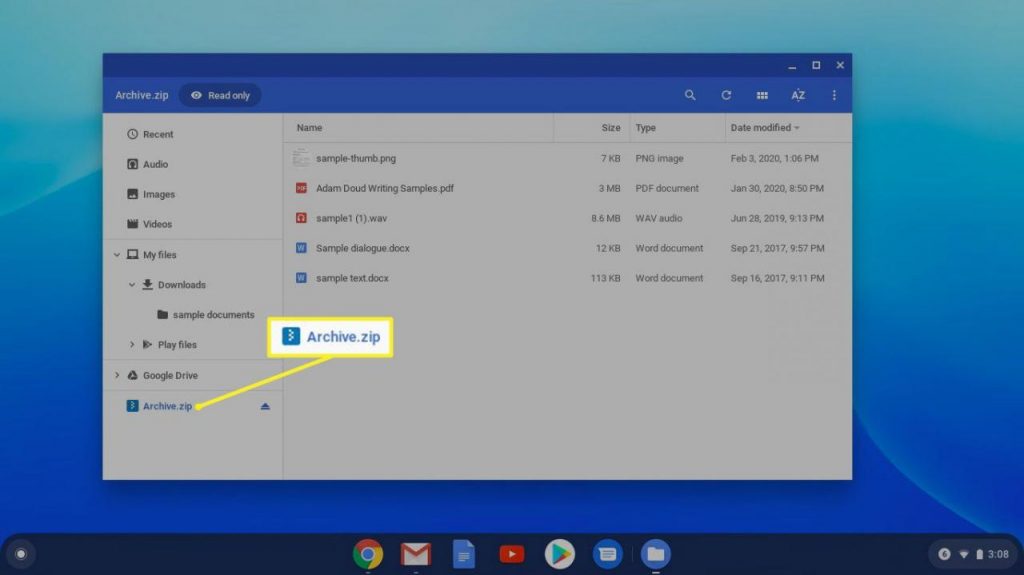Click the PDF document type cell
The image size is (1024, 575).
[x=667, y=188]
